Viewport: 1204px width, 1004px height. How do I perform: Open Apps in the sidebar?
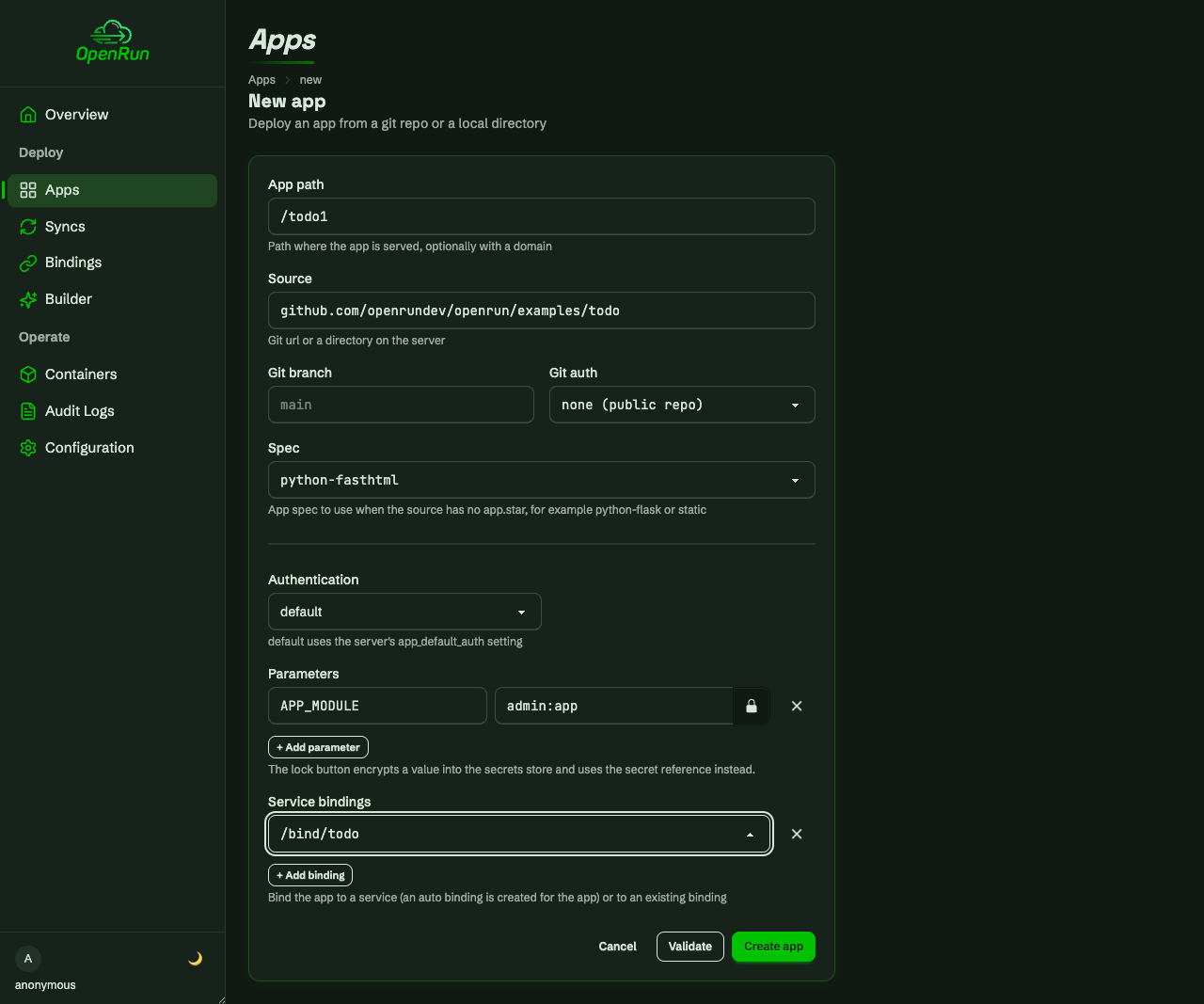click(112, 190)
